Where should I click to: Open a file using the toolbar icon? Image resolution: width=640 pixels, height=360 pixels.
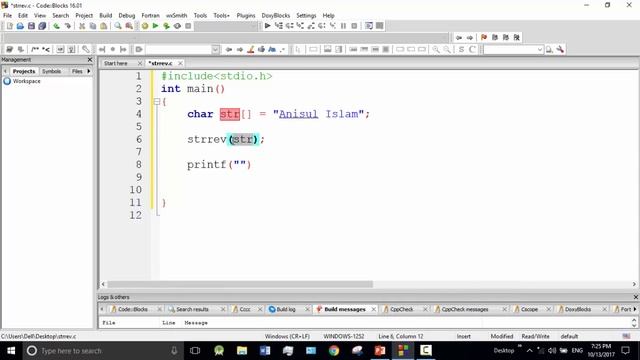click(20, 26)
